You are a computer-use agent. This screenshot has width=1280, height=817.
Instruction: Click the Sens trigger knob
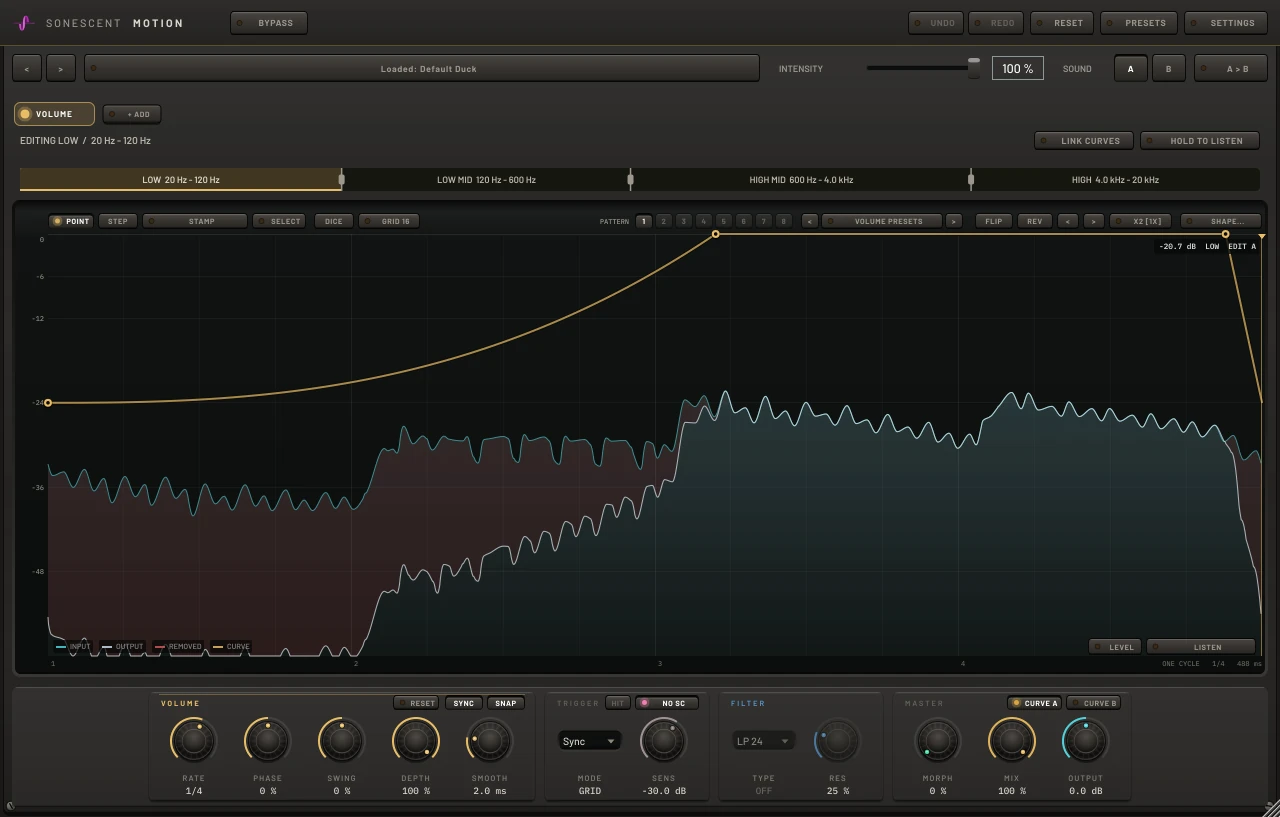(663, 741)
